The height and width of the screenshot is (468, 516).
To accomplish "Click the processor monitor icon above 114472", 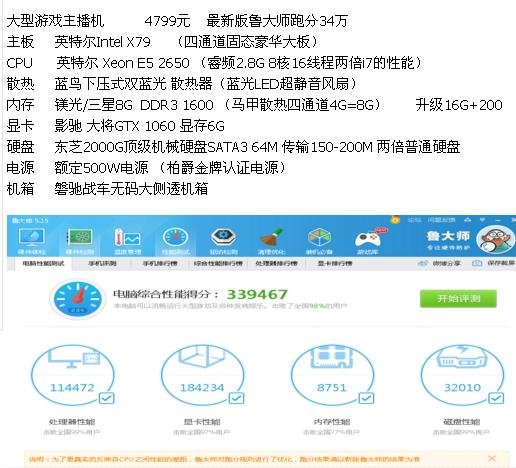I will tap(73, 358).
